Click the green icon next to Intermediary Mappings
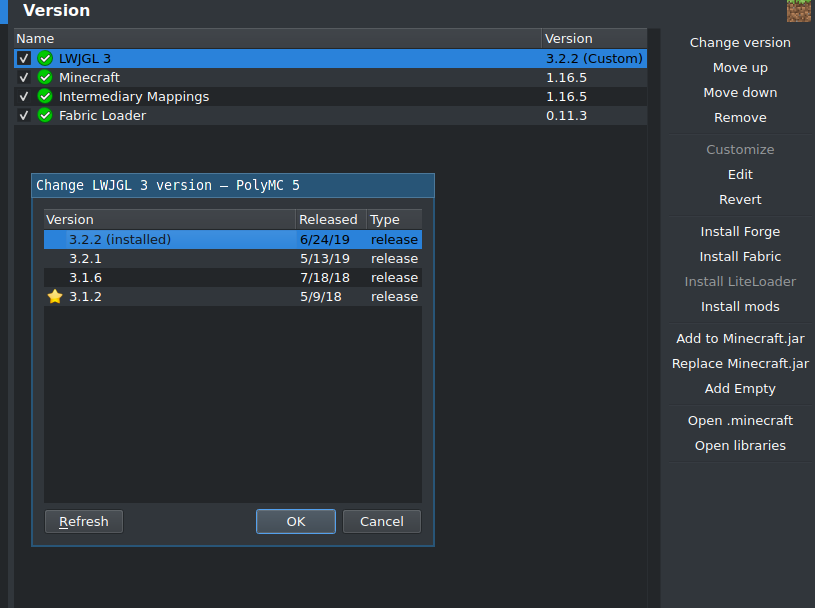Image resolution: width=815 pixels, height=608 pixels. tap(45, 96)
